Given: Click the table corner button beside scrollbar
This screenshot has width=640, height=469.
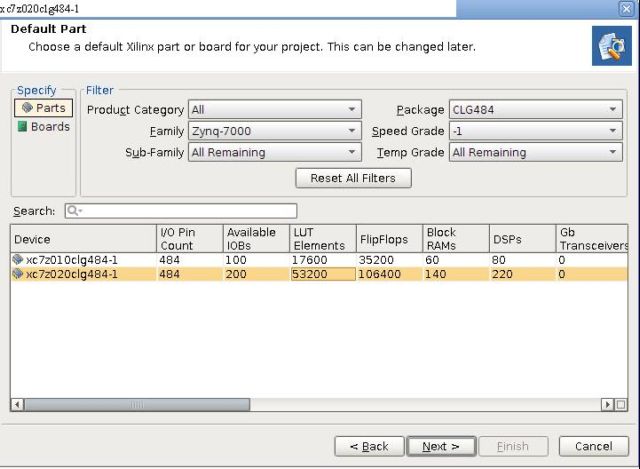Looking at the screenshot, I should 621,405.
